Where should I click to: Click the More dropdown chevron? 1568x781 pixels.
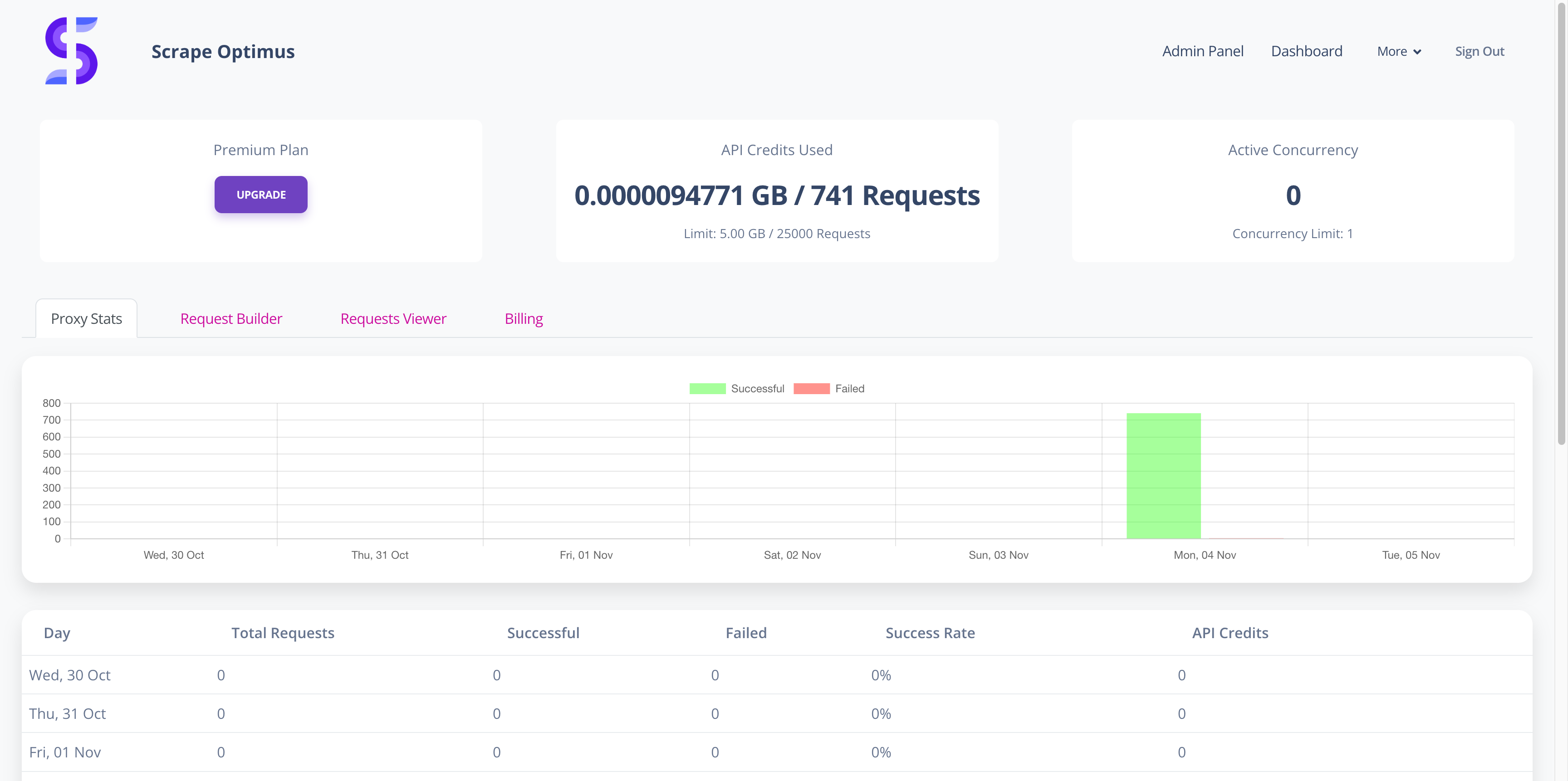(x=1417, y=52)
